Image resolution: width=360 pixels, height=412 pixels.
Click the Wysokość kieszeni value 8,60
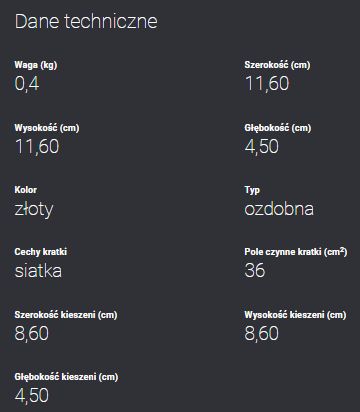262,333
